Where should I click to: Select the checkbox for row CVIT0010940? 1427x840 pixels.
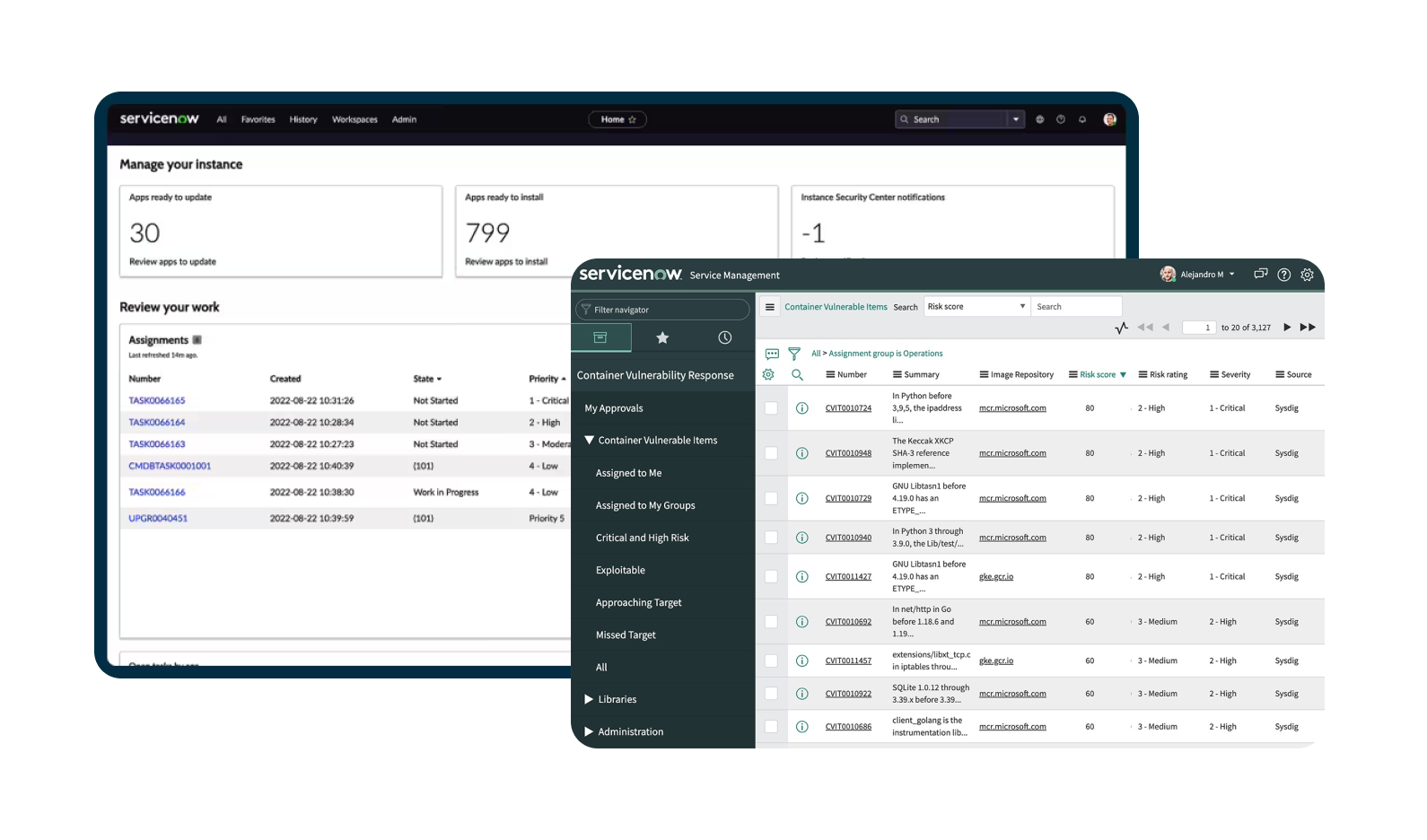(x=771, y=538)
